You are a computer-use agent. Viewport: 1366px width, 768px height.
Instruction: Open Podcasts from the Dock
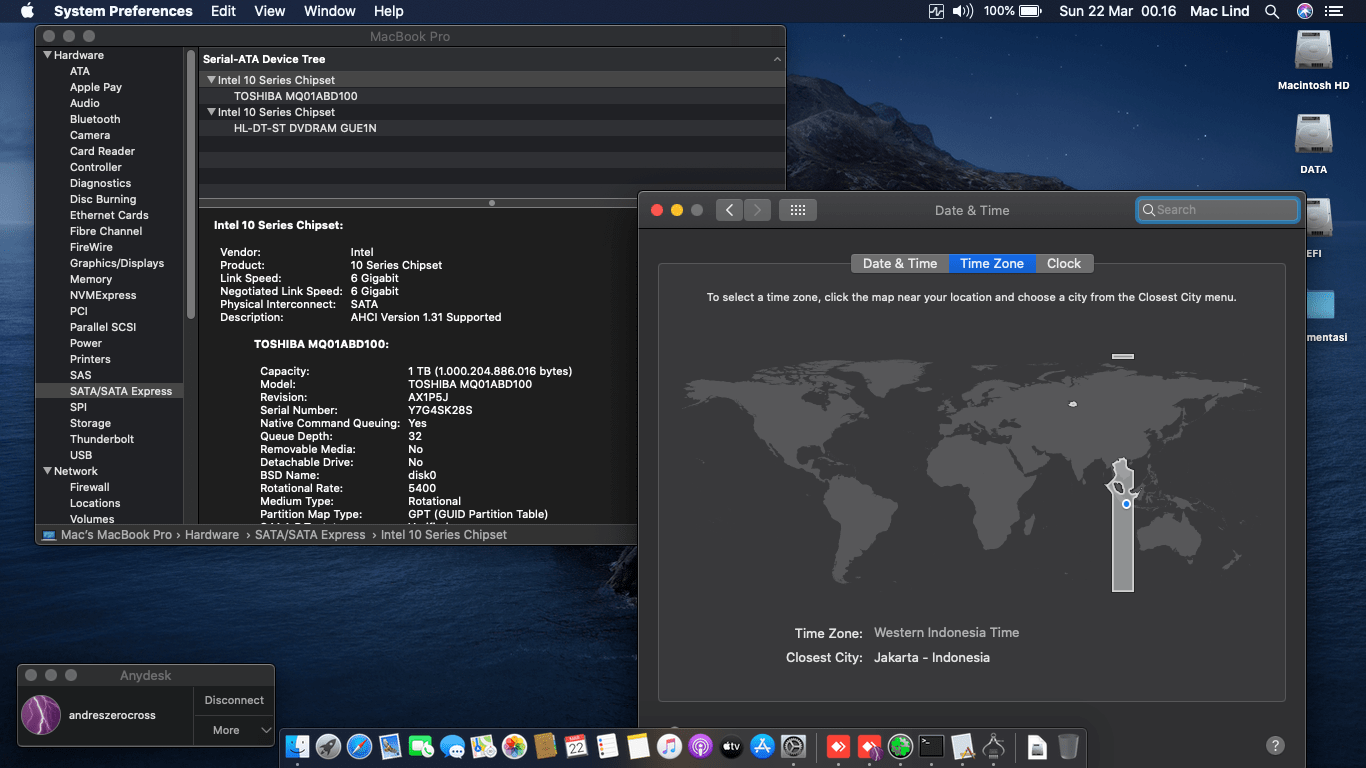click(x=700, y=746)
